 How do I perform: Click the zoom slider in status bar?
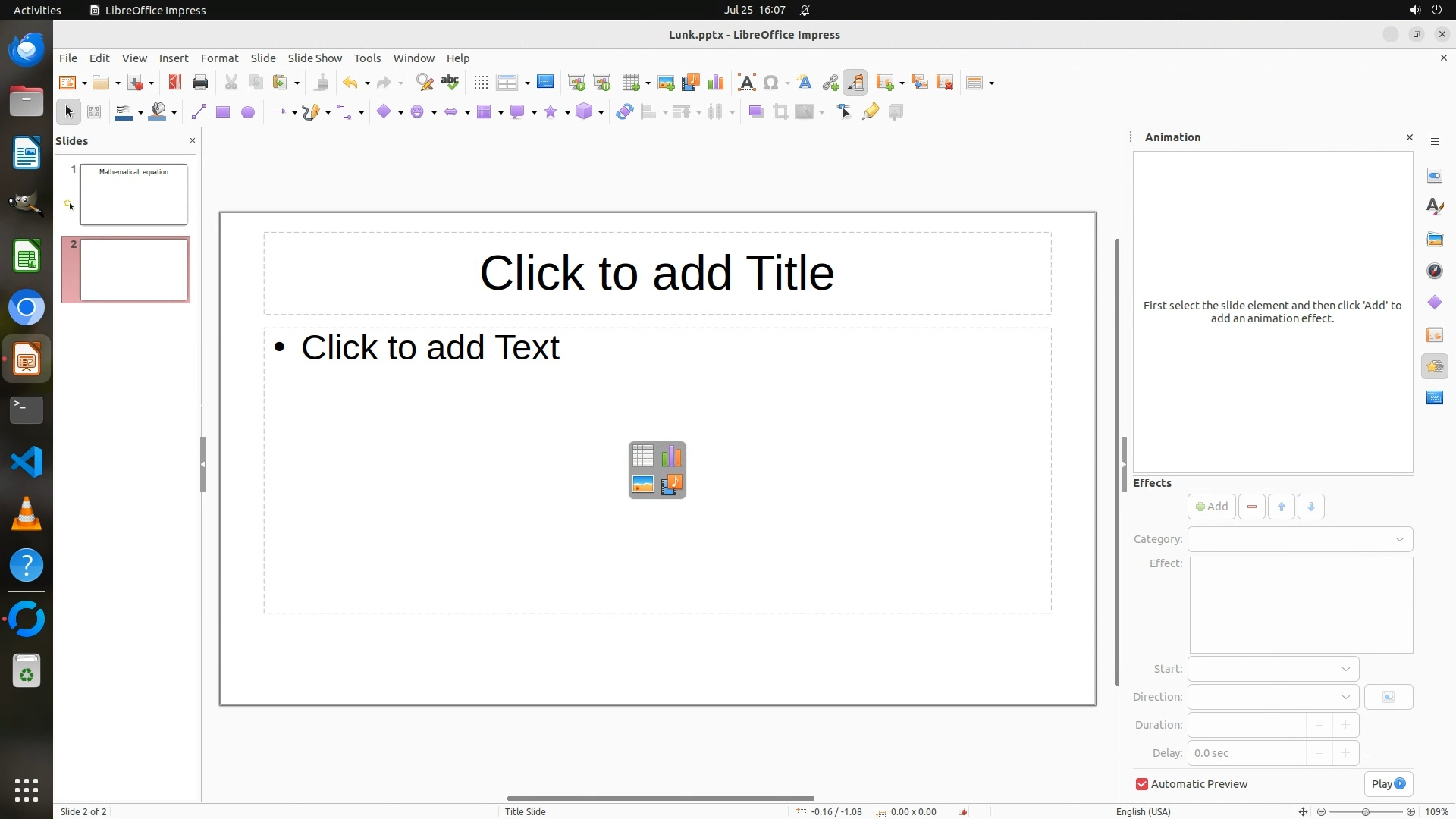(x=1365, y=811)
